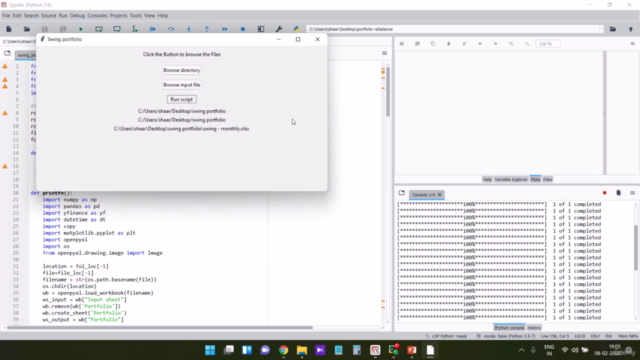Click LSP Python ready status entry
Image resolution: width=640 pixels, height=360 pixels.
pos(446,336)
